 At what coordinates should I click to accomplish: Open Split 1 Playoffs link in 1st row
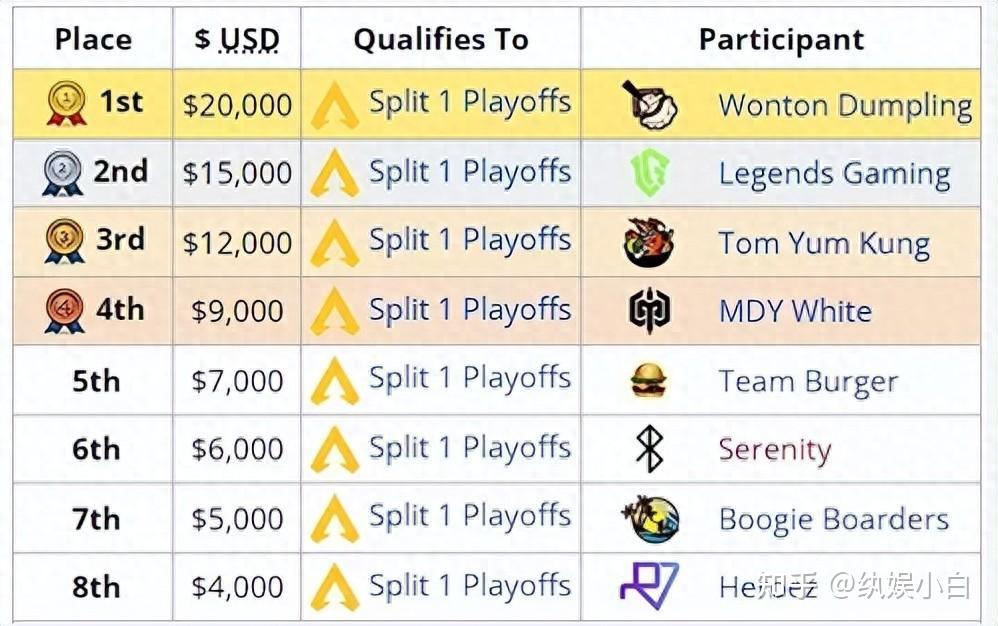pos(470,103)
